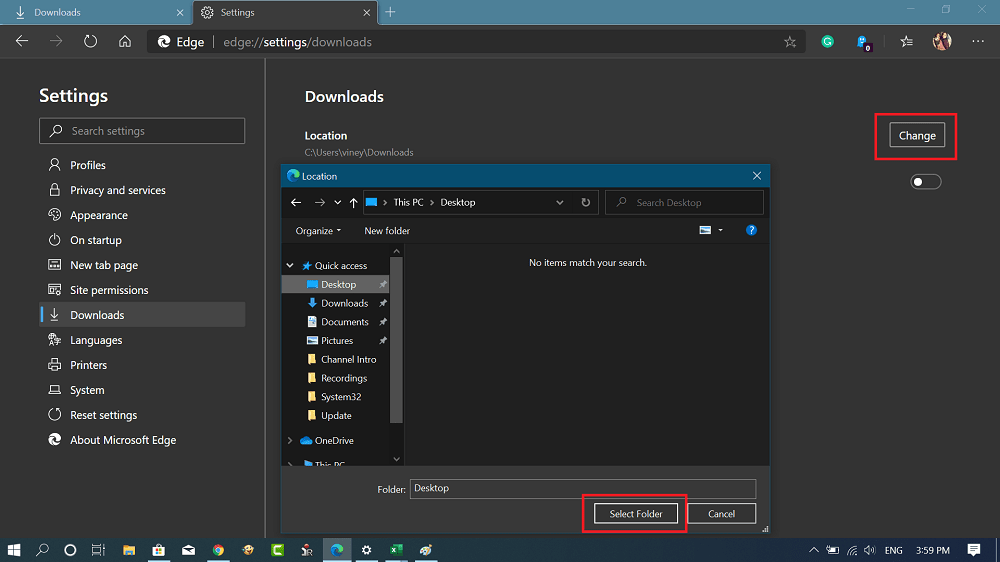The width and height of the screenshot is (1000, 562).
Task: Open the Organize dropdown menu
Action: click(318, 231)
